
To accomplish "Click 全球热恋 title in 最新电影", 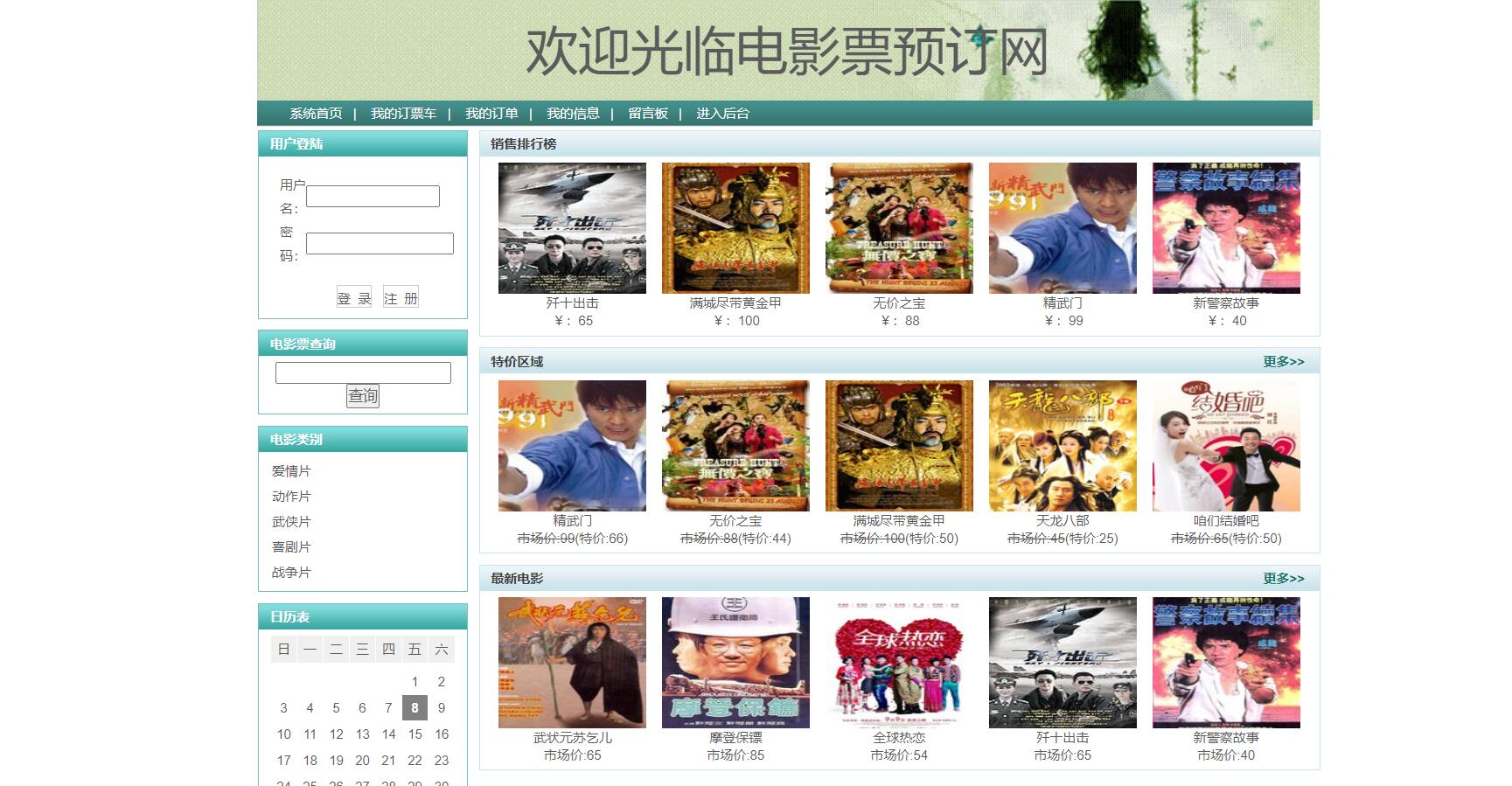I will [899, 738].
